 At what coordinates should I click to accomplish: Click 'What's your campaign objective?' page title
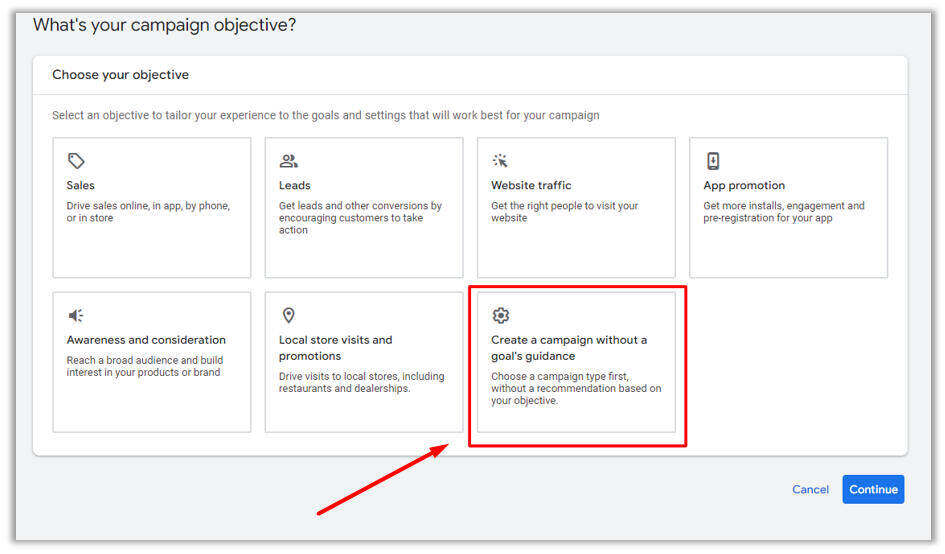pyautogui.click(x=165, y=25)
